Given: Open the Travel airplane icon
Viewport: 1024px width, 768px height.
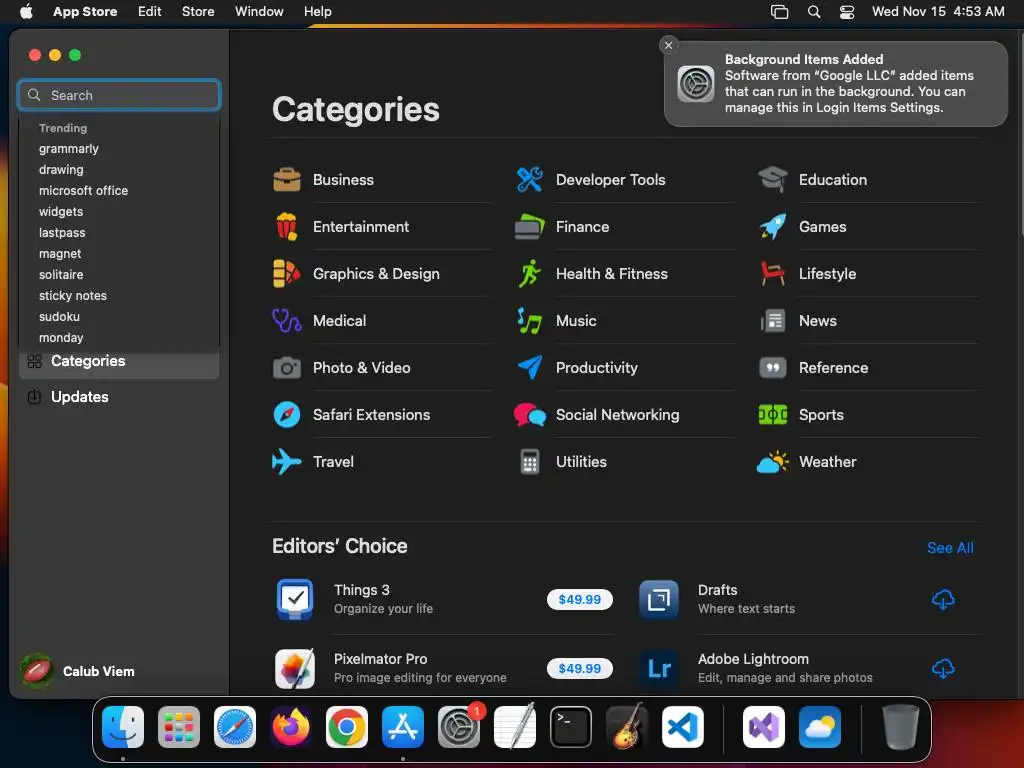Looking at the screenshot, I should 287,462.
